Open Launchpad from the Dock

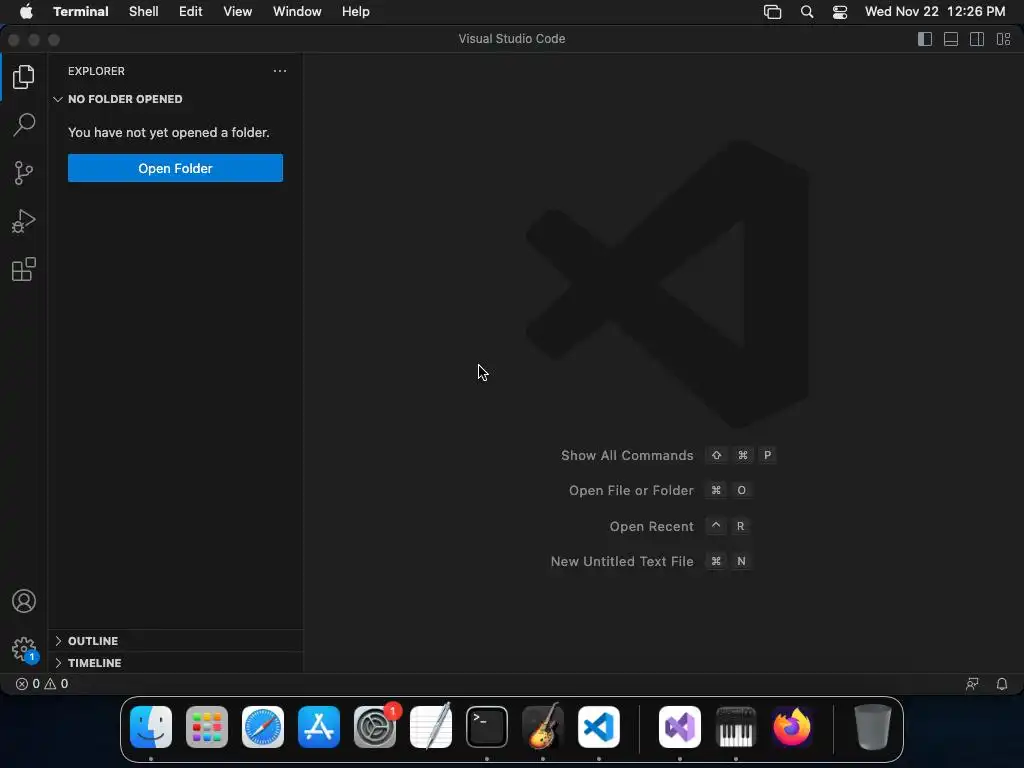pyautogui.click(x=207, y=727)
